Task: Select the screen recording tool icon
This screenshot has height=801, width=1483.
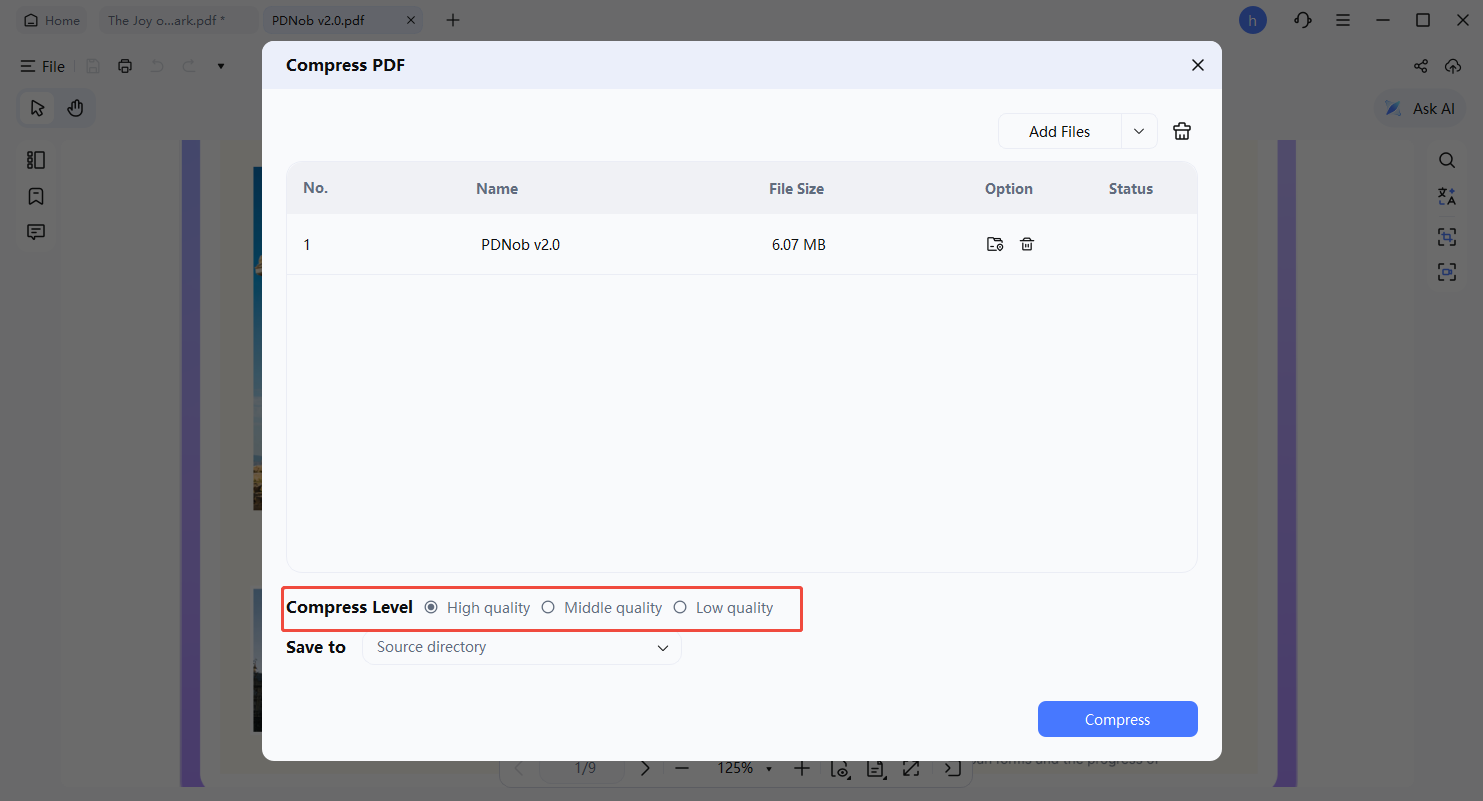Action: pyautogui.click(x=1447, y=271)
